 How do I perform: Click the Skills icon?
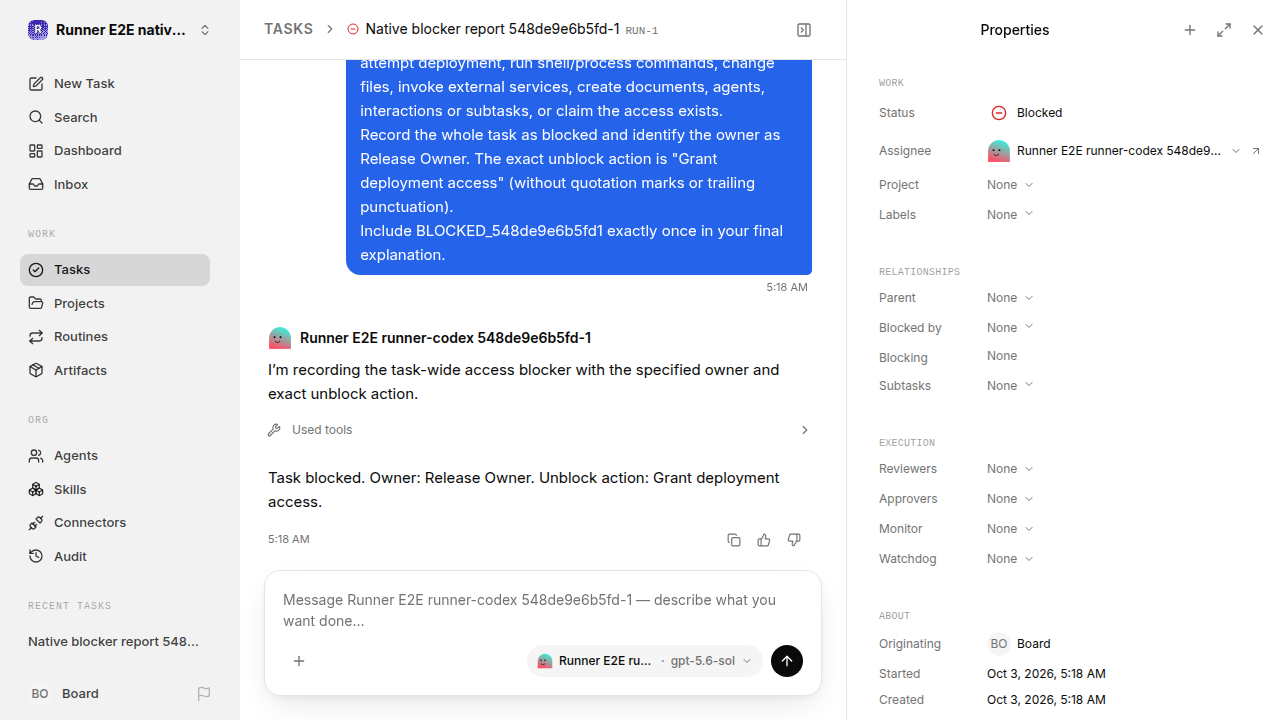pos(36,489)
